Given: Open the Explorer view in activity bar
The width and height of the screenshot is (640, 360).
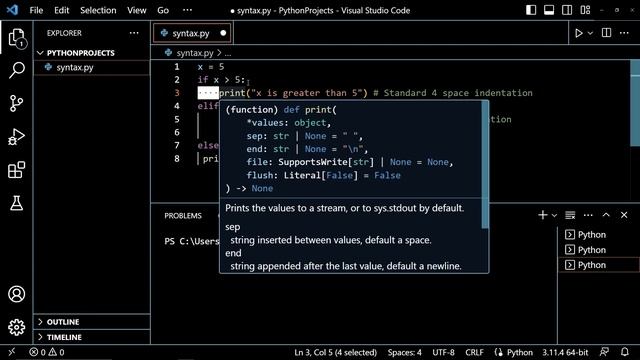Looking at the screenshot, I should click(17, 38).
